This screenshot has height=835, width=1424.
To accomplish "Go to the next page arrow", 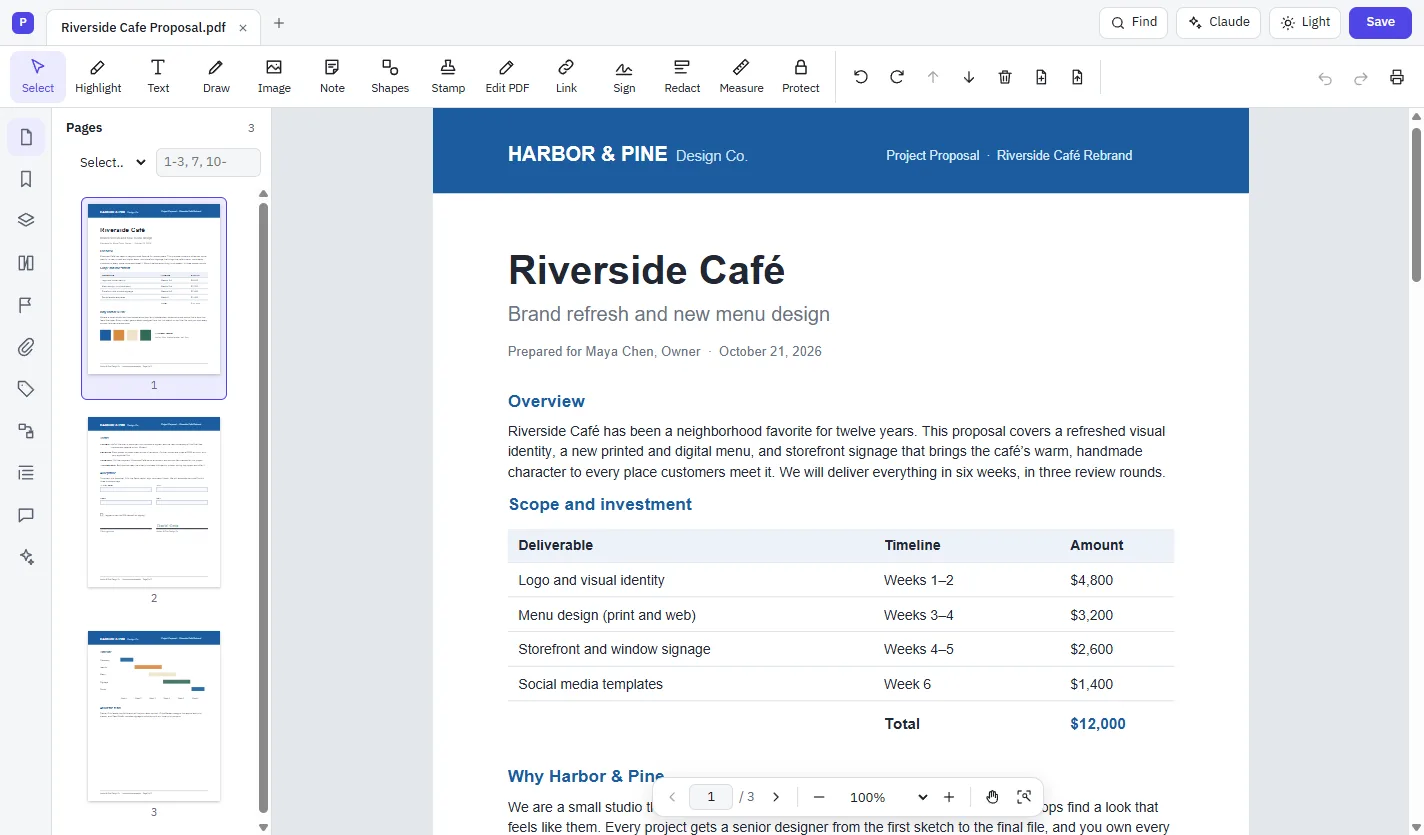I will (775, 797).
